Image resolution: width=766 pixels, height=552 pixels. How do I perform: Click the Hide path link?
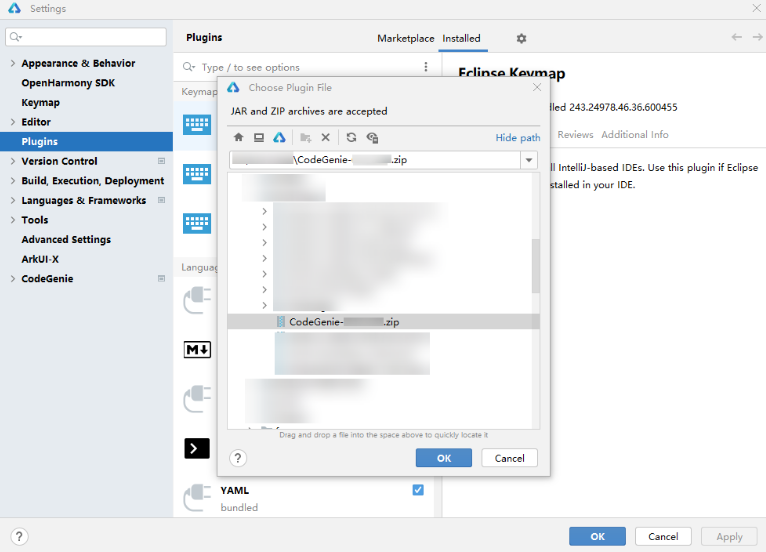[x=518, y=137]
